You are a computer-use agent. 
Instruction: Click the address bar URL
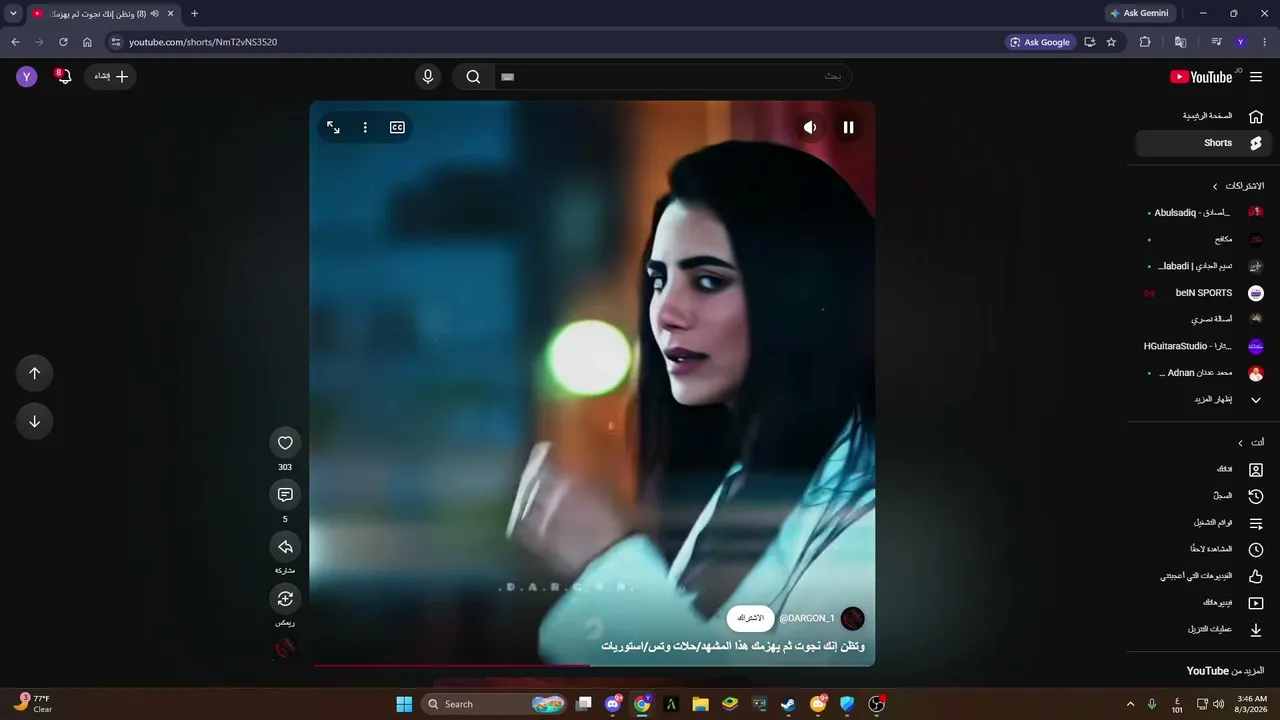click(x=203, y=42)
